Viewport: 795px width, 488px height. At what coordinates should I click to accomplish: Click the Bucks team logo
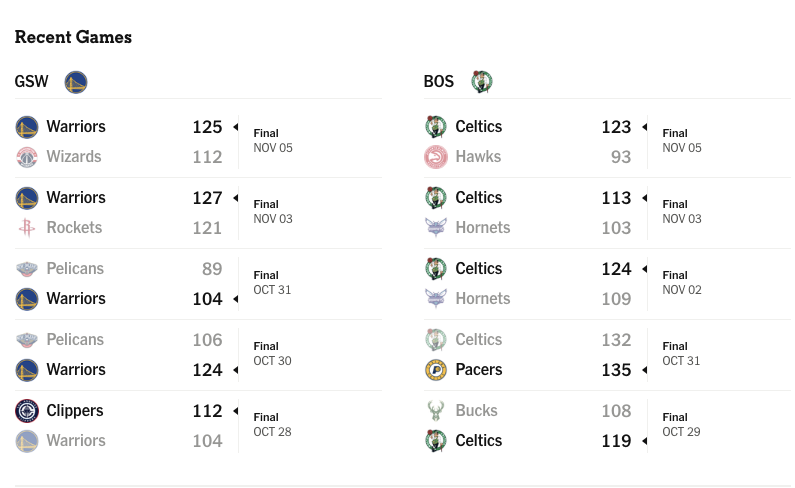point(436,410)
